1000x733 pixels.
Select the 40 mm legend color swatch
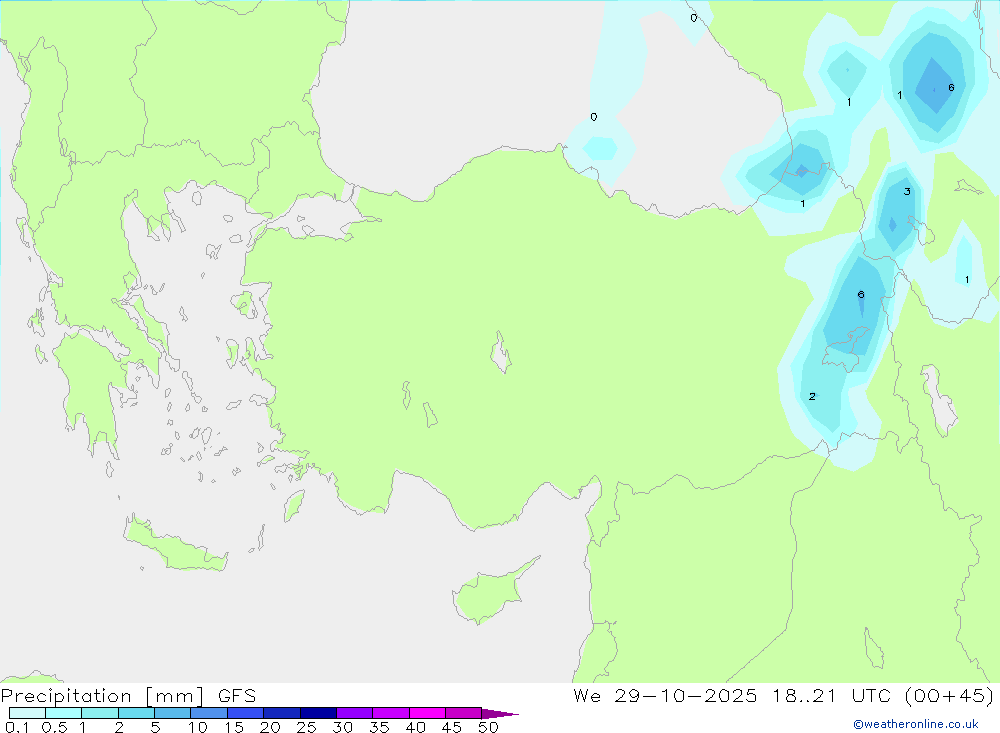tap(427, 713)
